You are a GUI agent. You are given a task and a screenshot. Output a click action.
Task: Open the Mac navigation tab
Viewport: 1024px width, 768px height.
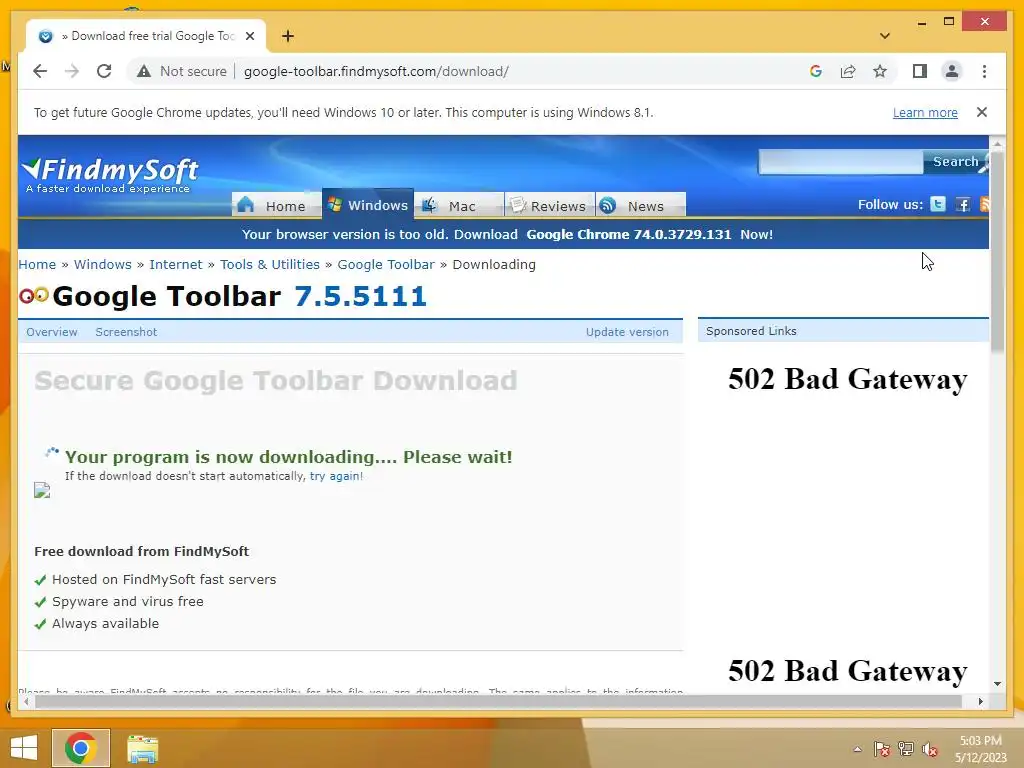(458, 205)
